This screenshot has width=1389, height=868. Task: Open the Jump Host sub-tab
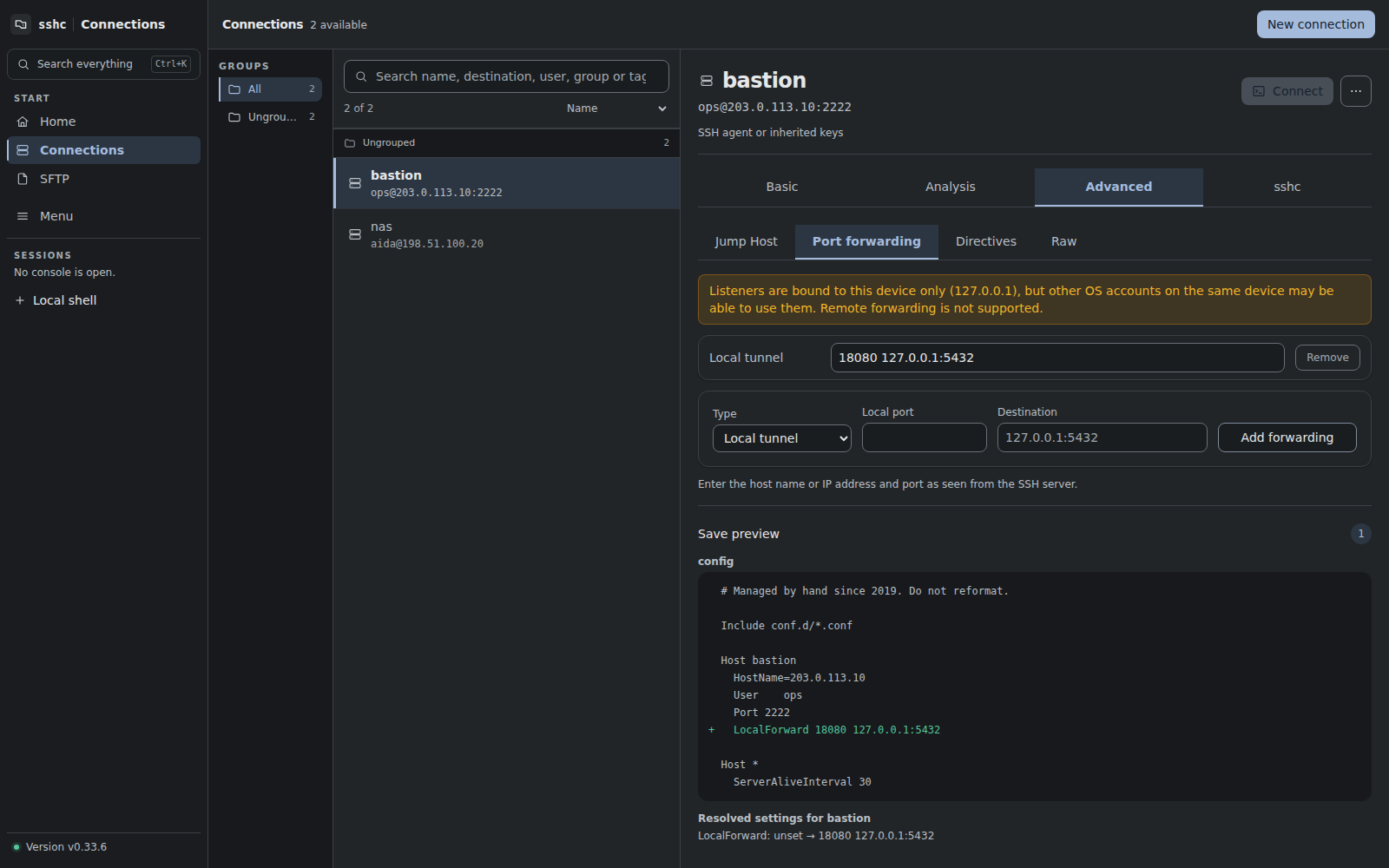(x=747, y=241)
